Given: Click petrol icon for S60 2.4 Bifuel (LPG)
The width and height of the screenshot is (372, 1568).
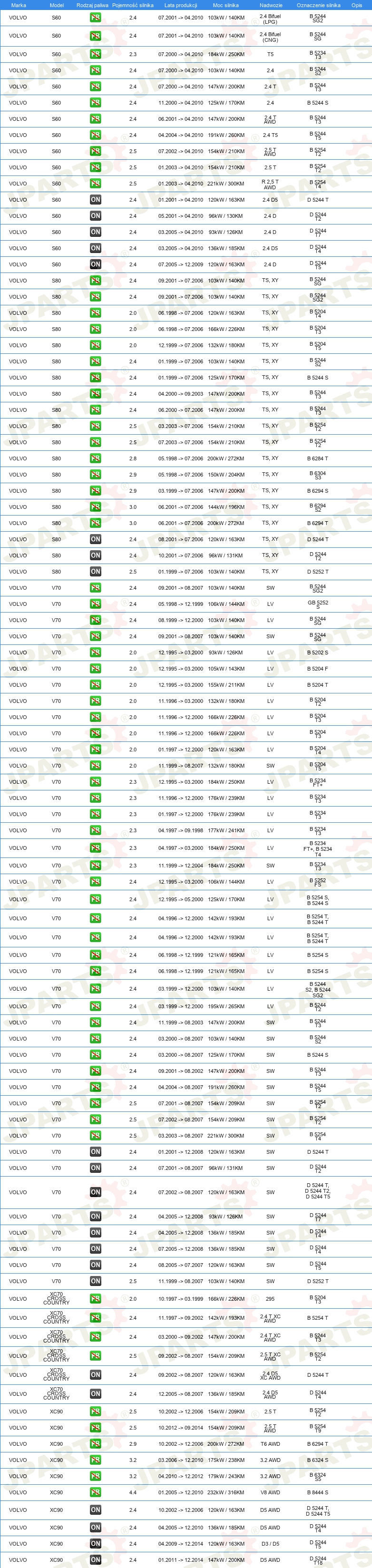Looking at the screenshot, I should click(96, 18).
